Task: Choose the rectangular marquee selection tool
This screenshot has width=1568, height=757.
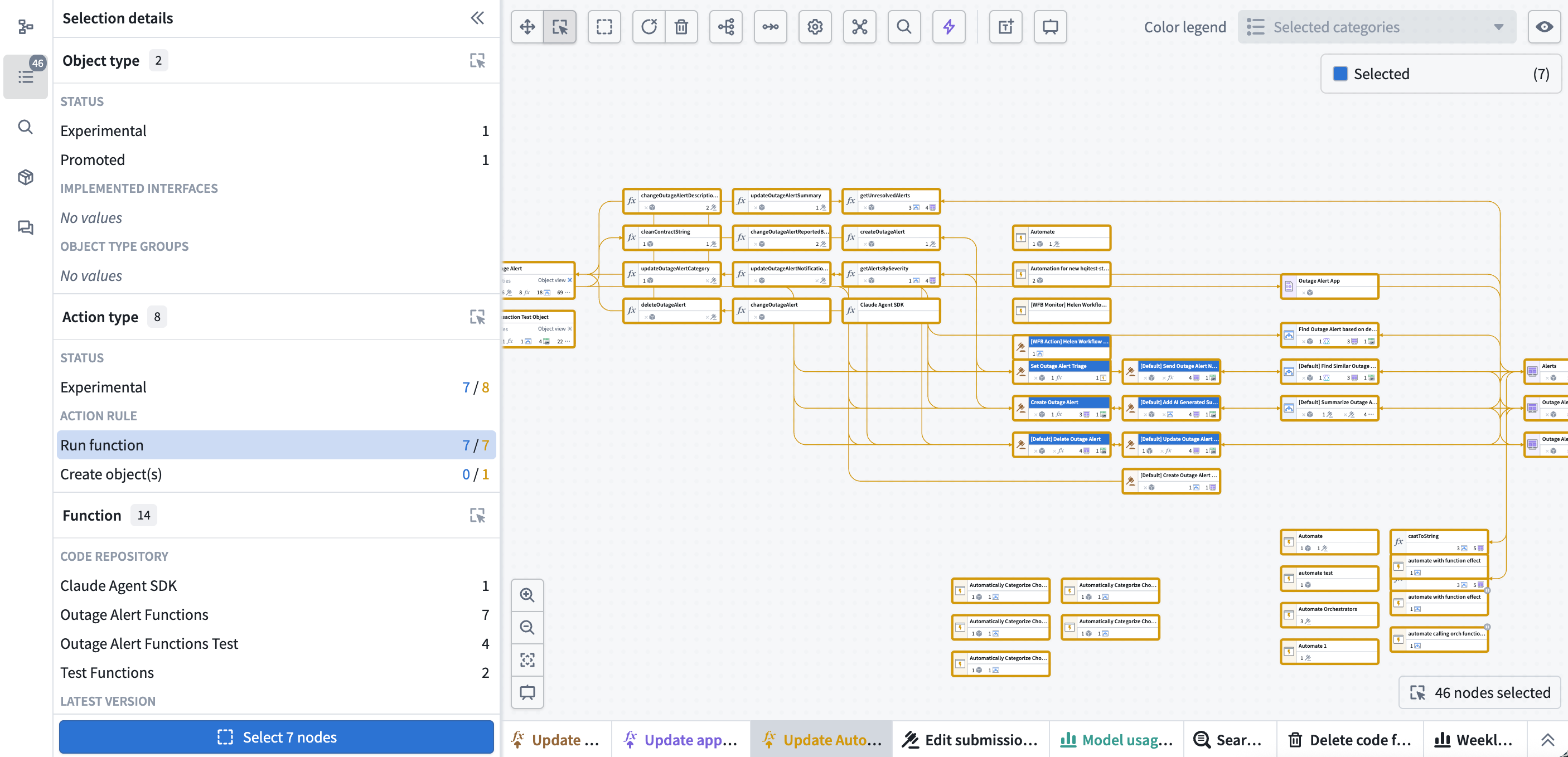Action: 604,27
